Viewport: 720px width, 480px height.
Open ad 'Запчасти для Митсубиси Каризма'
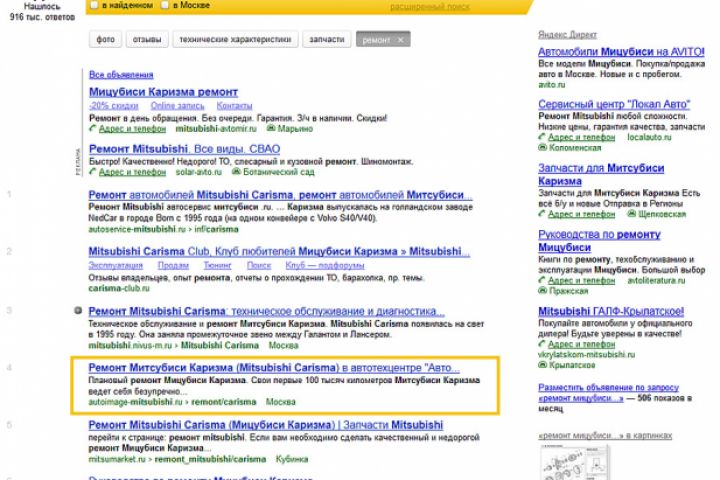[601, 175]
